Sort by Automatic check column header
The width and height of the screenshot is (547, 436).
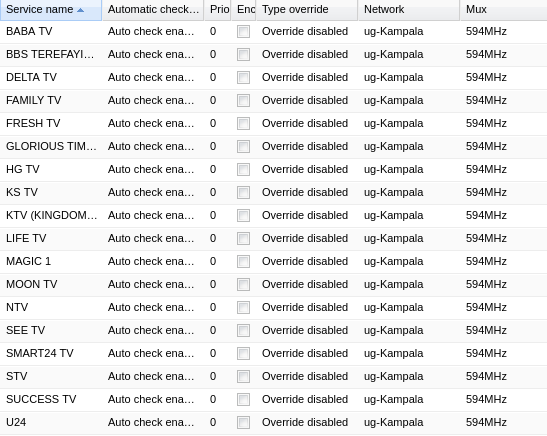coord(153,10)
